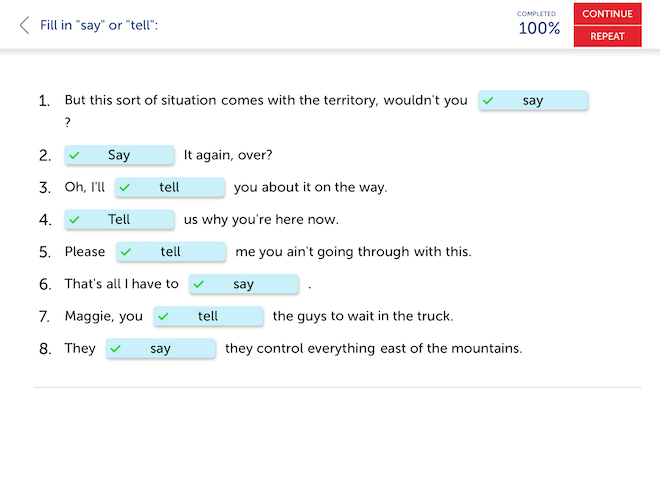Click the green checkmark in sentence 2's answer
Image resolution: width=660 pixels, height=495 pixels.
75,155
